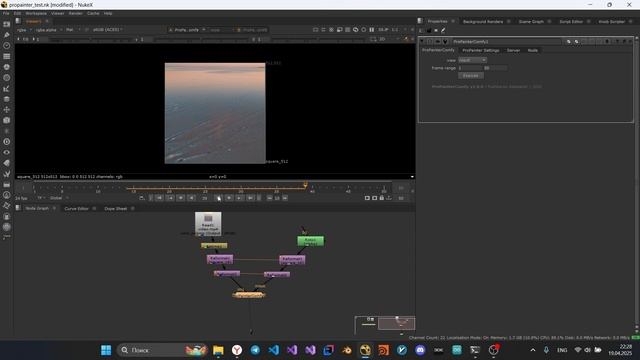
Task: Open the rgba.alpha channel dropdown
Action: click(x=48, y=30)
